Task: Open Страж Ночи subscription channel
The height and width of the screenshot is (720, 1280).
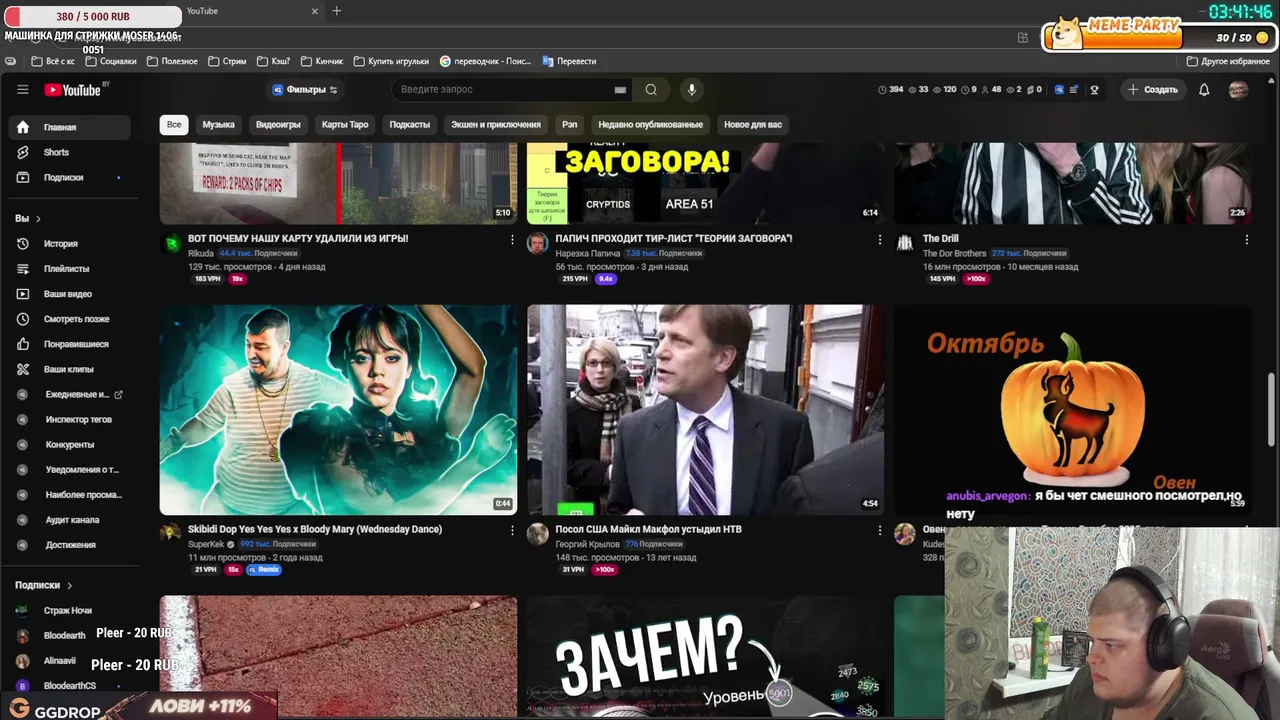Action: click(x=68, y=610)
